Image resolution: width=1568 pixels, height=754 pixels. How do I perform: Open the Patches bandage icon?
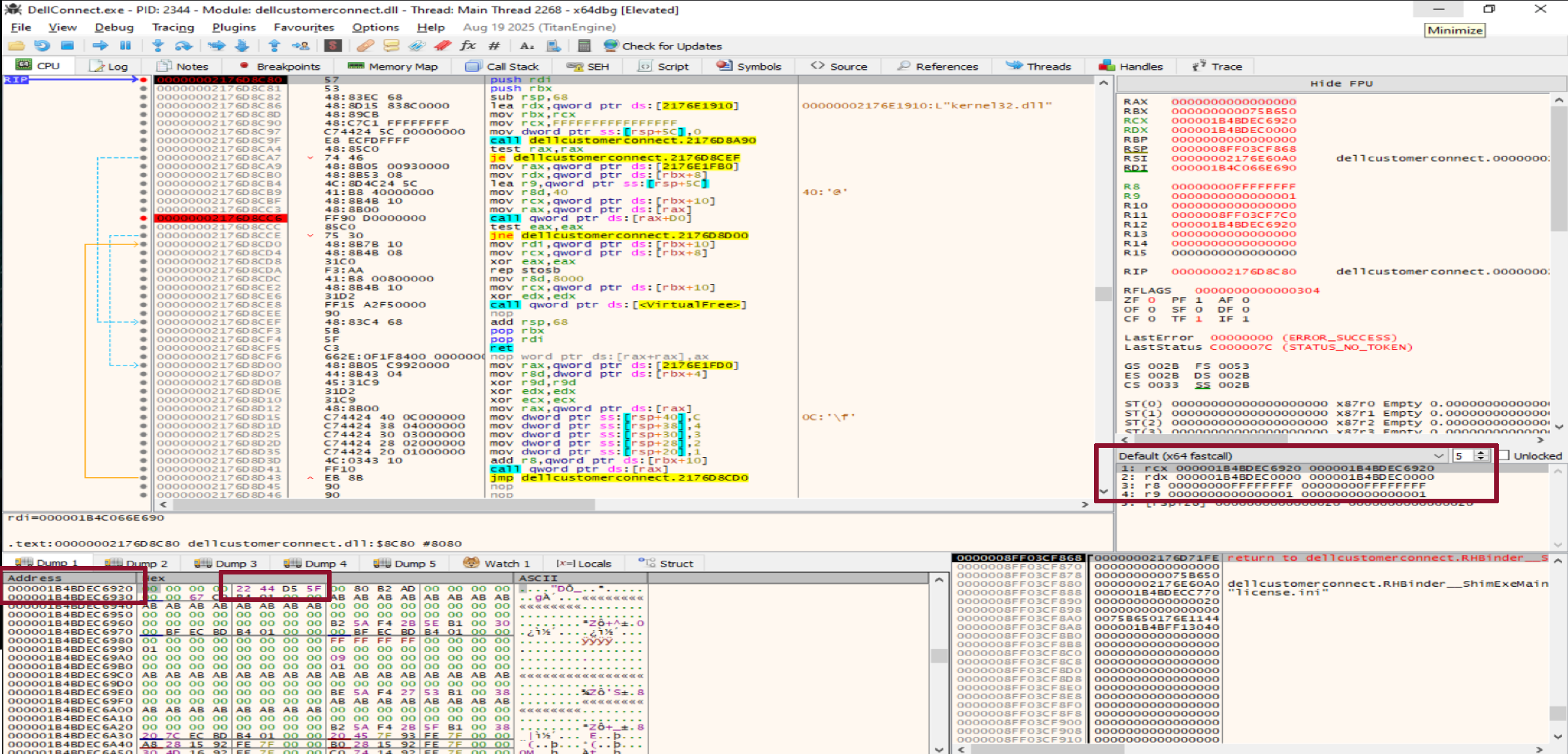coord(366,46)
